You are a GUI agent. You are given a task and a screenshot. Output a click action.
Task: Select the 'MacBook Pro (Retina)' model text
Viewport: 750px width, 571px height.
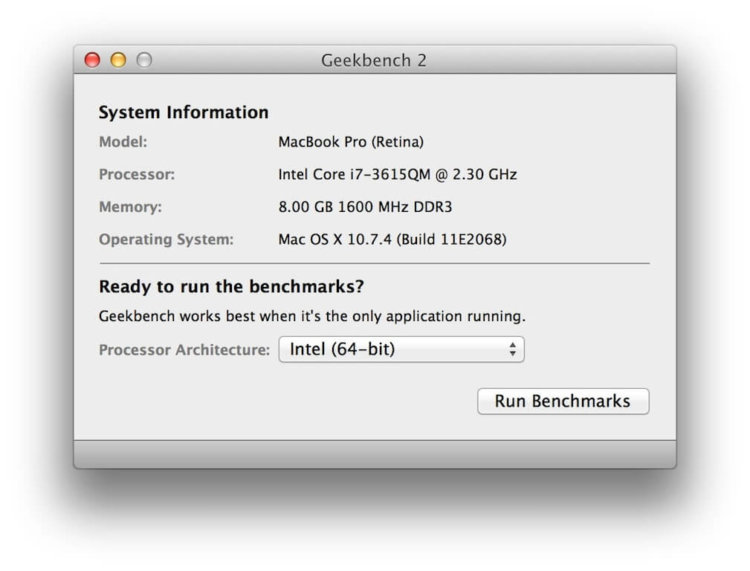tap(351, 142)
